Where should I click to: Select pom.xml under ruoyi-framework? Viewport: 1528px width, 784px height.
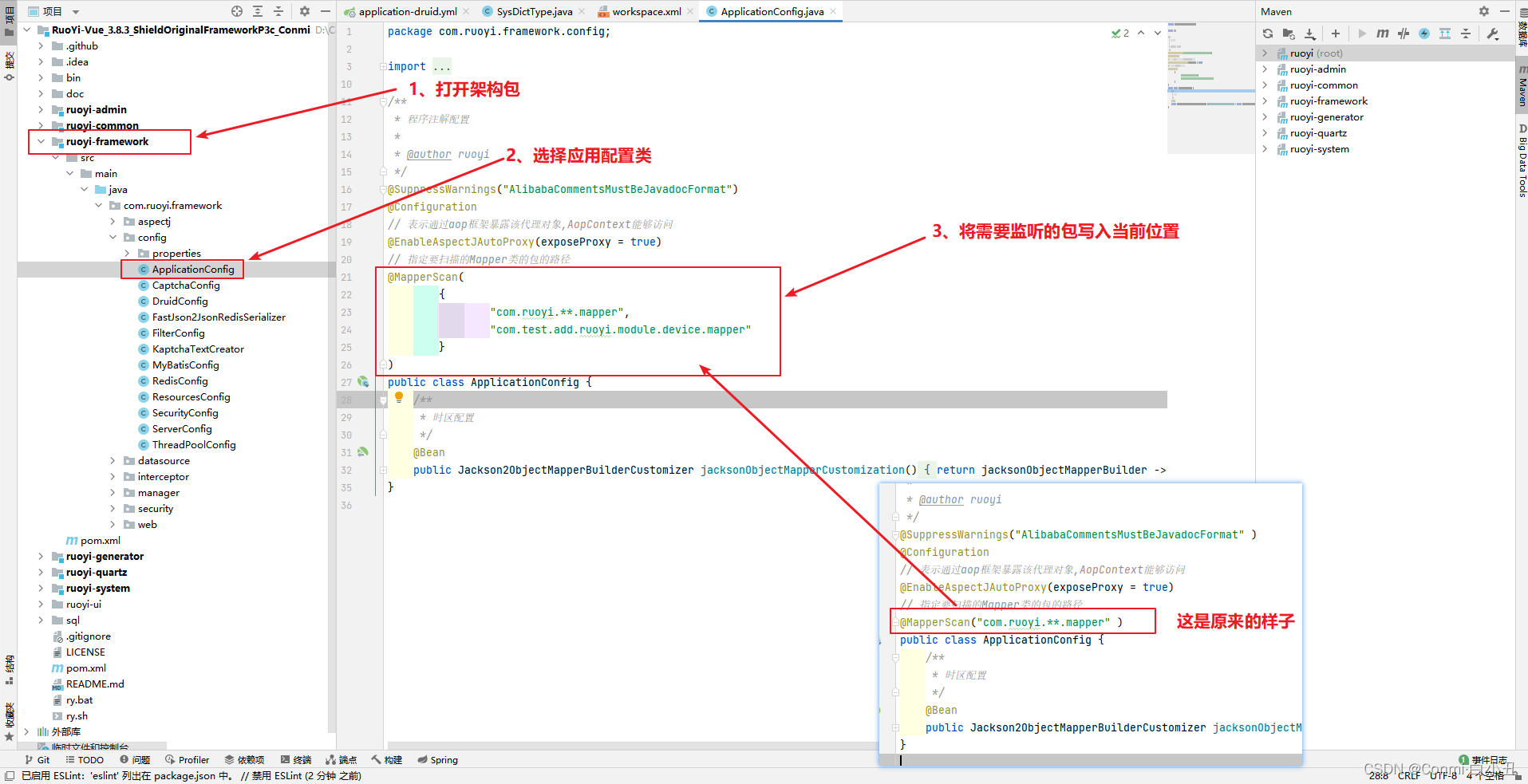[x=100, y=541]
